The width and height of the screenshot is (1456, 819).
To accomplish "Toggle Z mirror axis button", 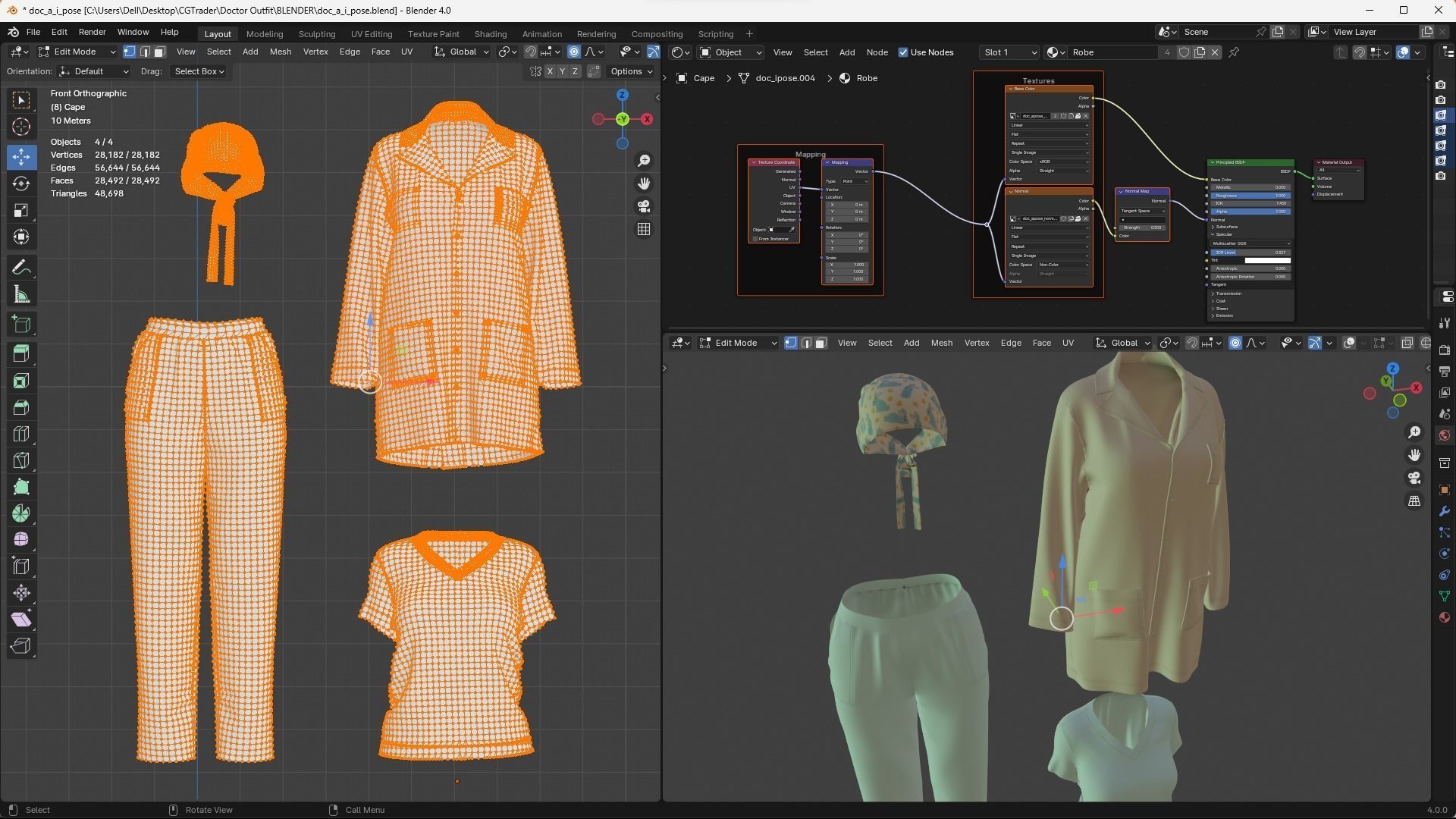I will click(x=575, y=71).
